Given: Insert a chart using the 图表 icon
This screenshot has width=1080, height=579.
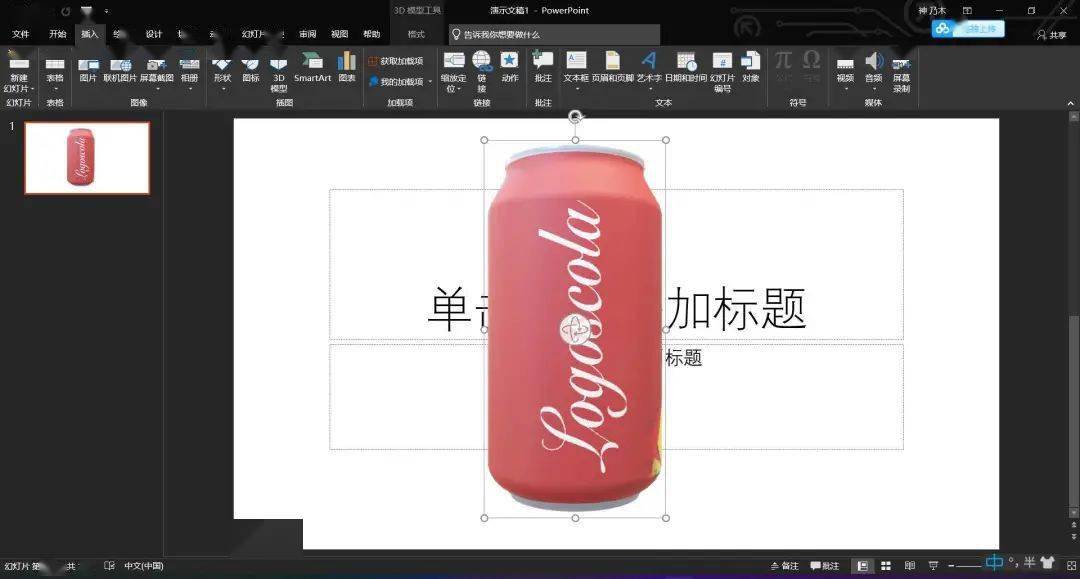Looking at the screenshot, I should click(349, 72).
